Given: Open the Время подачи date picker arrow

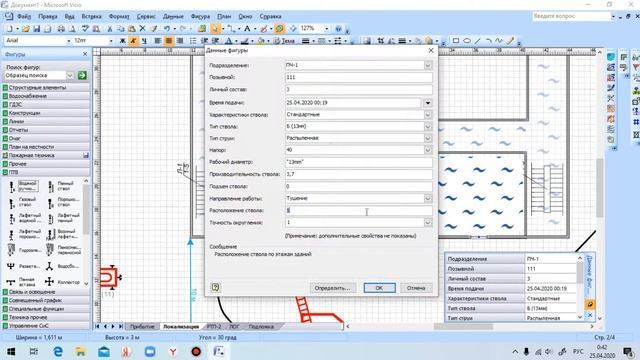Looking at the screenshot, I should coord(428,103).
